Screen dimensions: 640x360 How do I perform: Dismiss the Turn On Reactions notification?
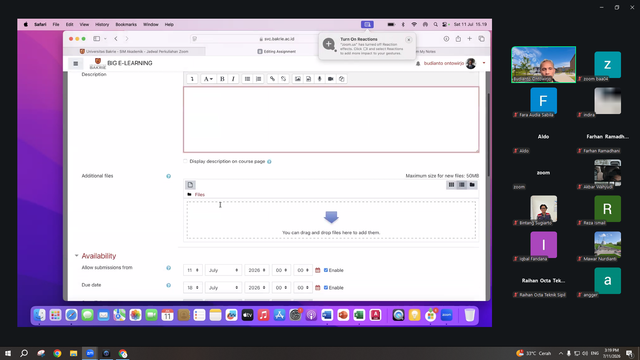tap(409, 40)
